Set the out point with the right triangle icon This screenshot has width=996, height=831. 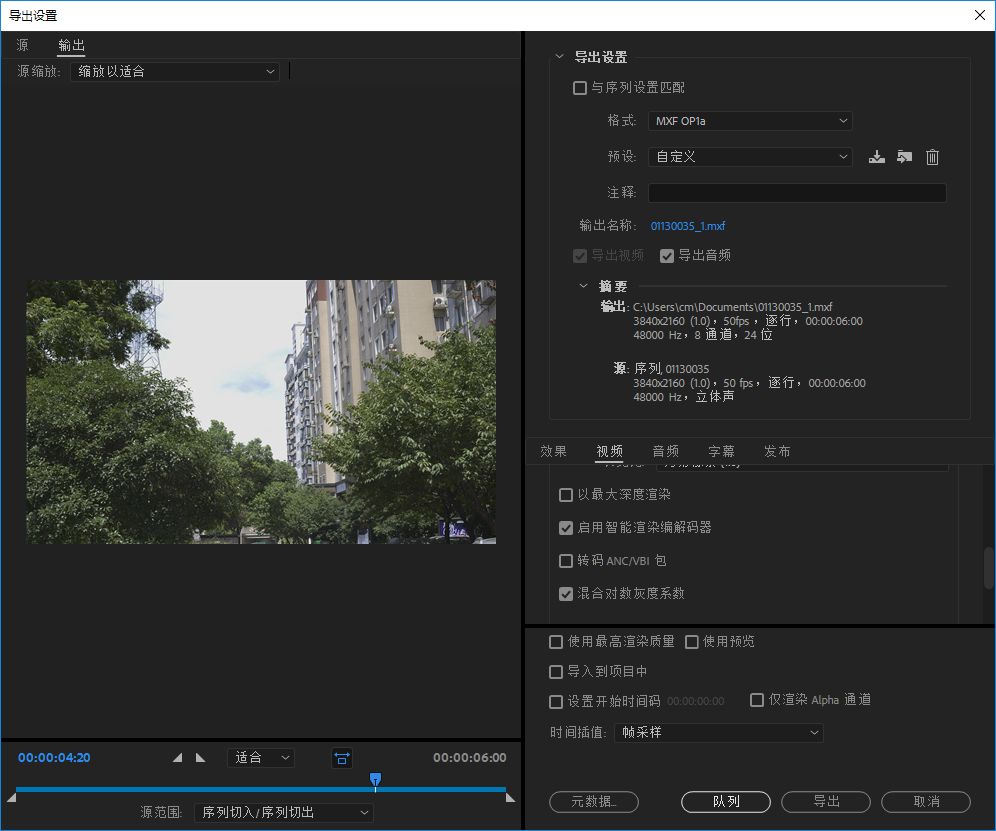[202, 758]
